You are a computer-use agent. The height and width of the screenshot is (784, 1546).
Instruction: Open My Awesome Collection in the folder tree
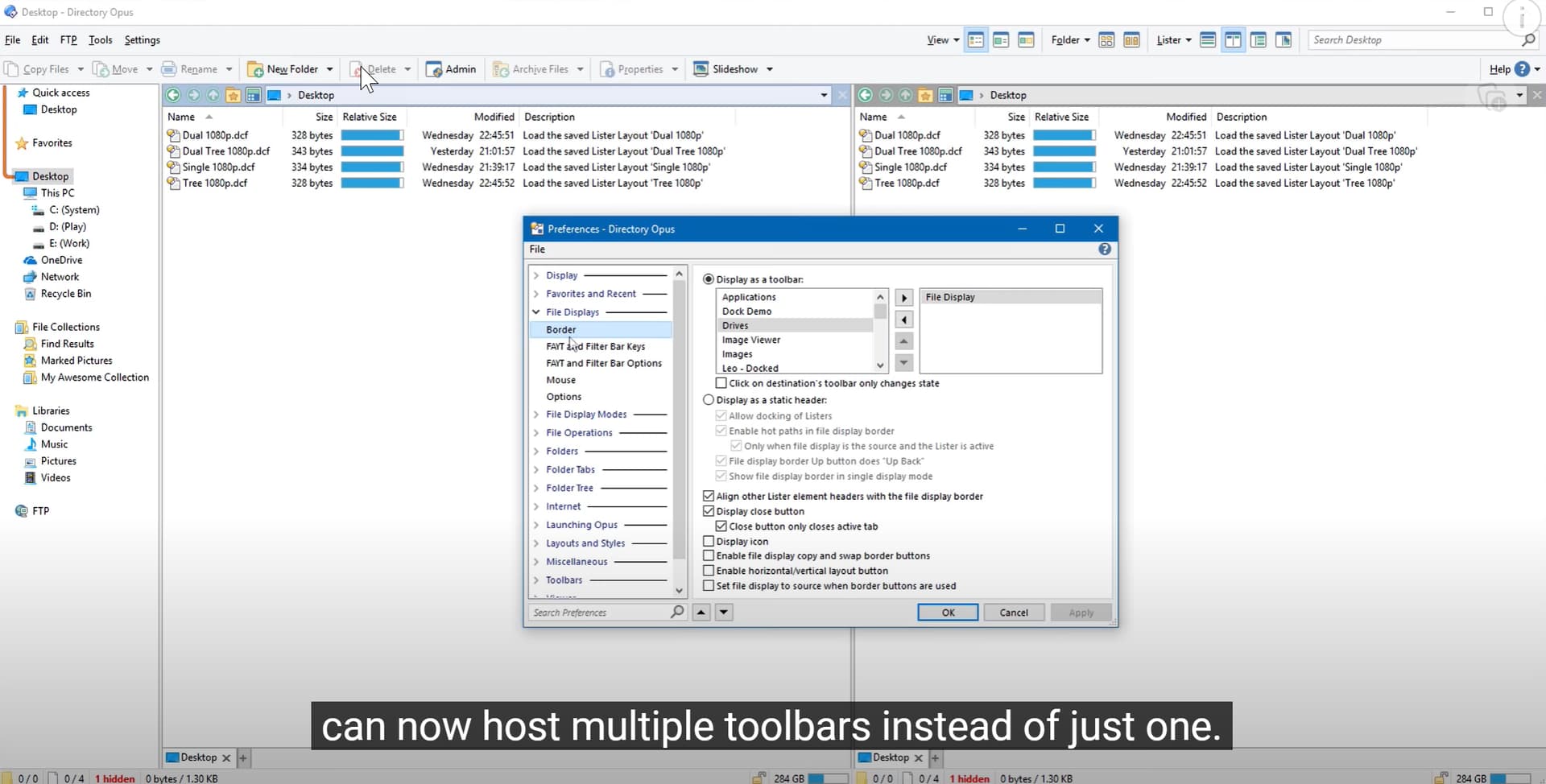point(95,378)
